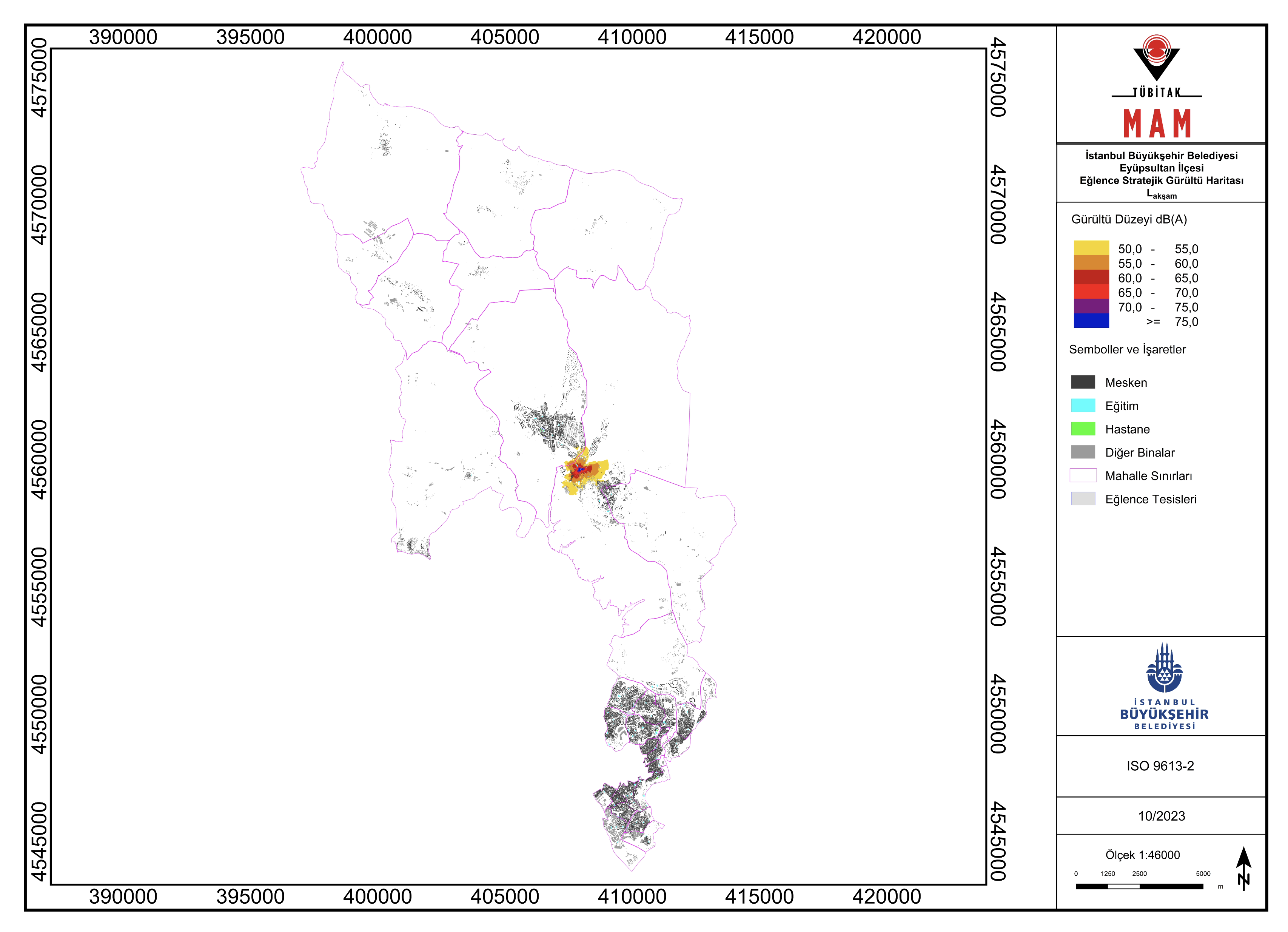Image resolution: width=1288 pixels, height=932 pixels.
Task: Click the "Semboller ve İşaretler" heading
Action: point(1127,349)
